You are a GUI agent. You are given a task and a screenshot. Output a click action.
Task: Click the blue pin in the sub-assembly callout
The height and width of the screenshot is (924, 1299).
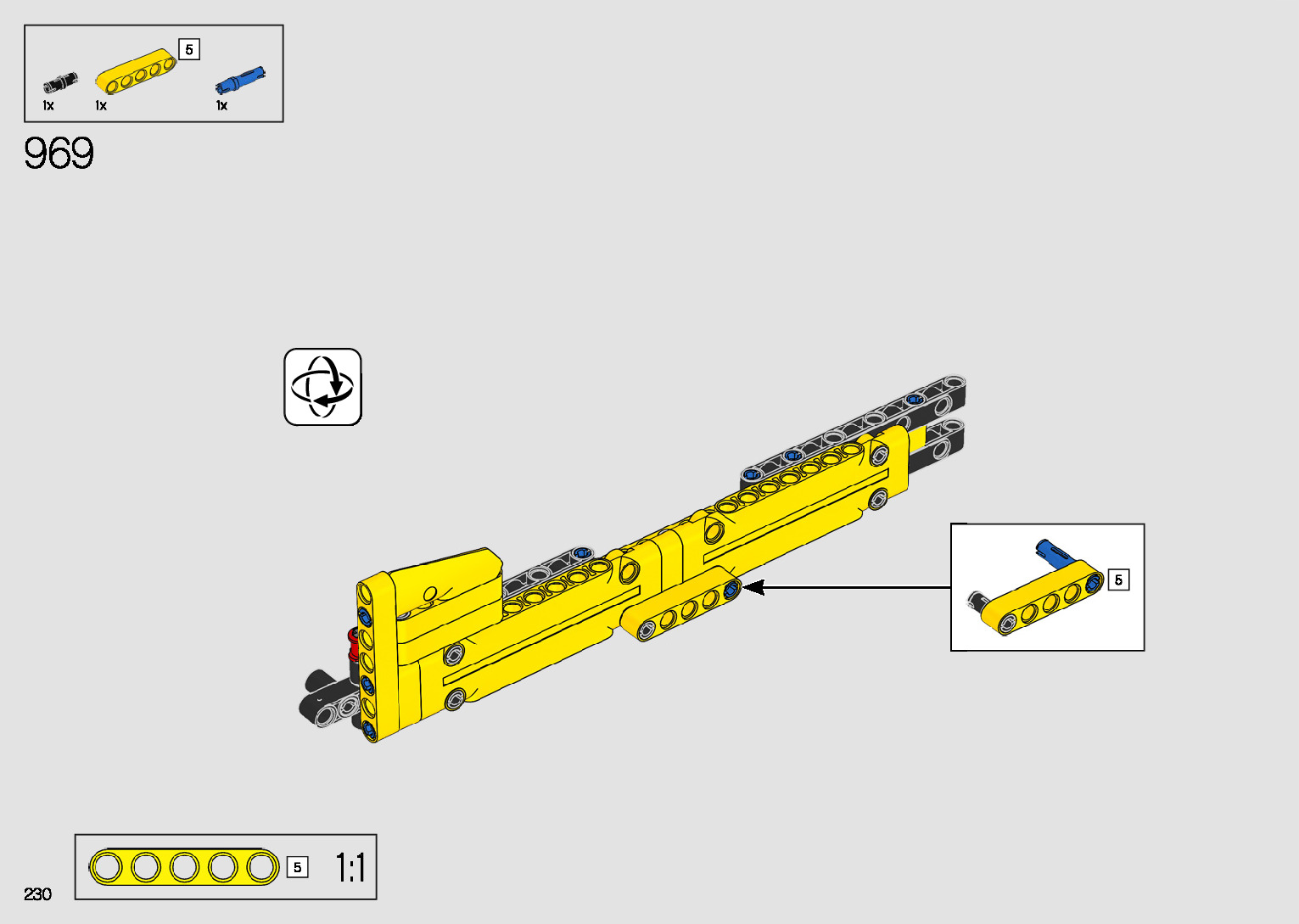click(x=1052, y=552)
